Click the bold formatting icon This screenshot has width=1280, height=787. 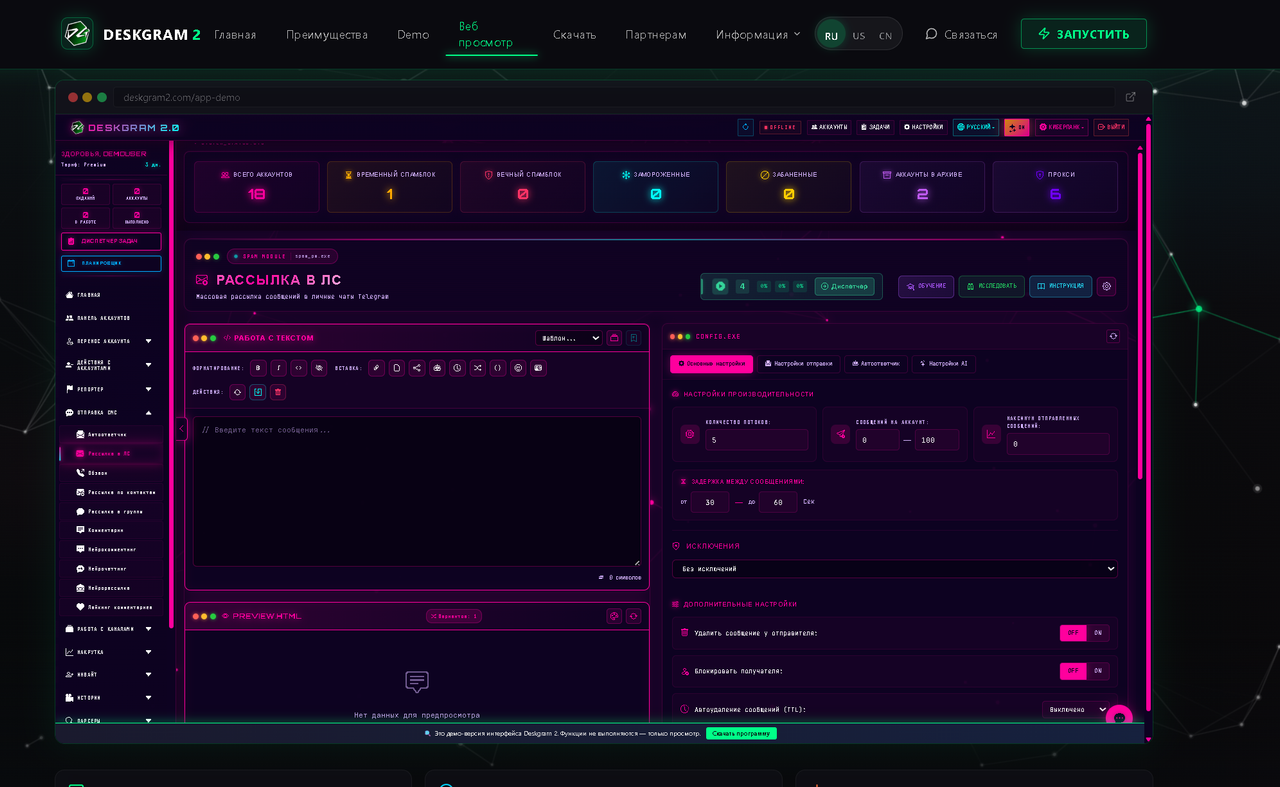pyautogui.click(x=258, y=368)
